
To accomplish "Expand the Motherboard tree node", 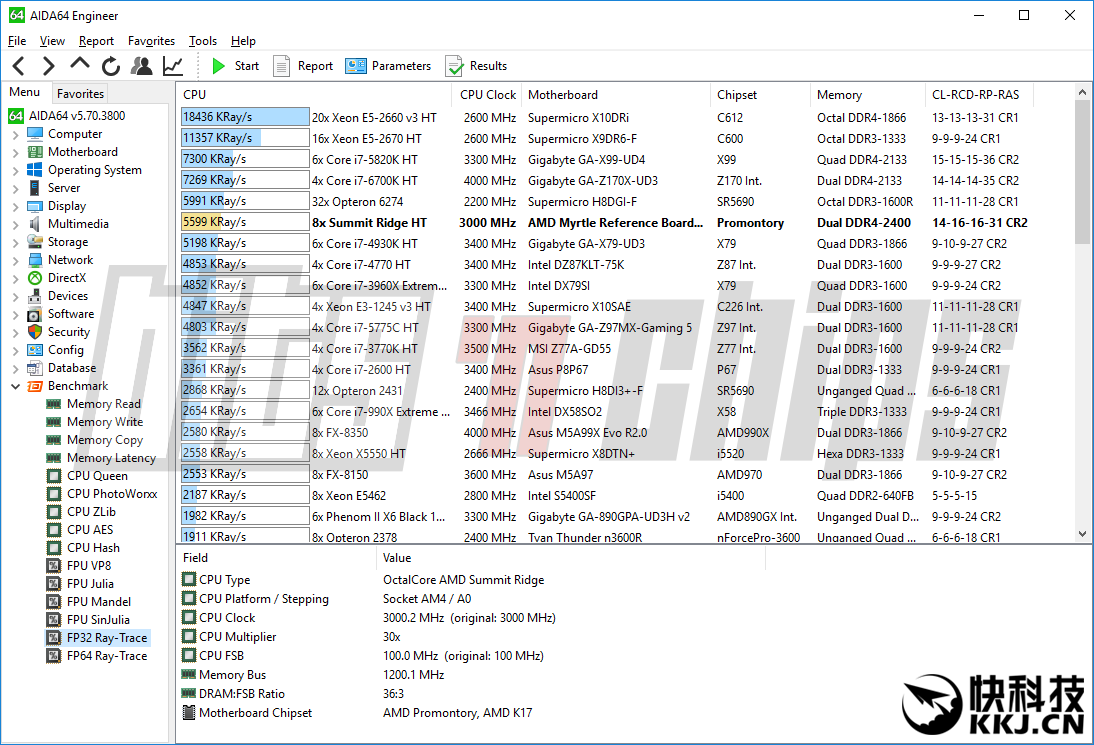I will pos(15,152).
